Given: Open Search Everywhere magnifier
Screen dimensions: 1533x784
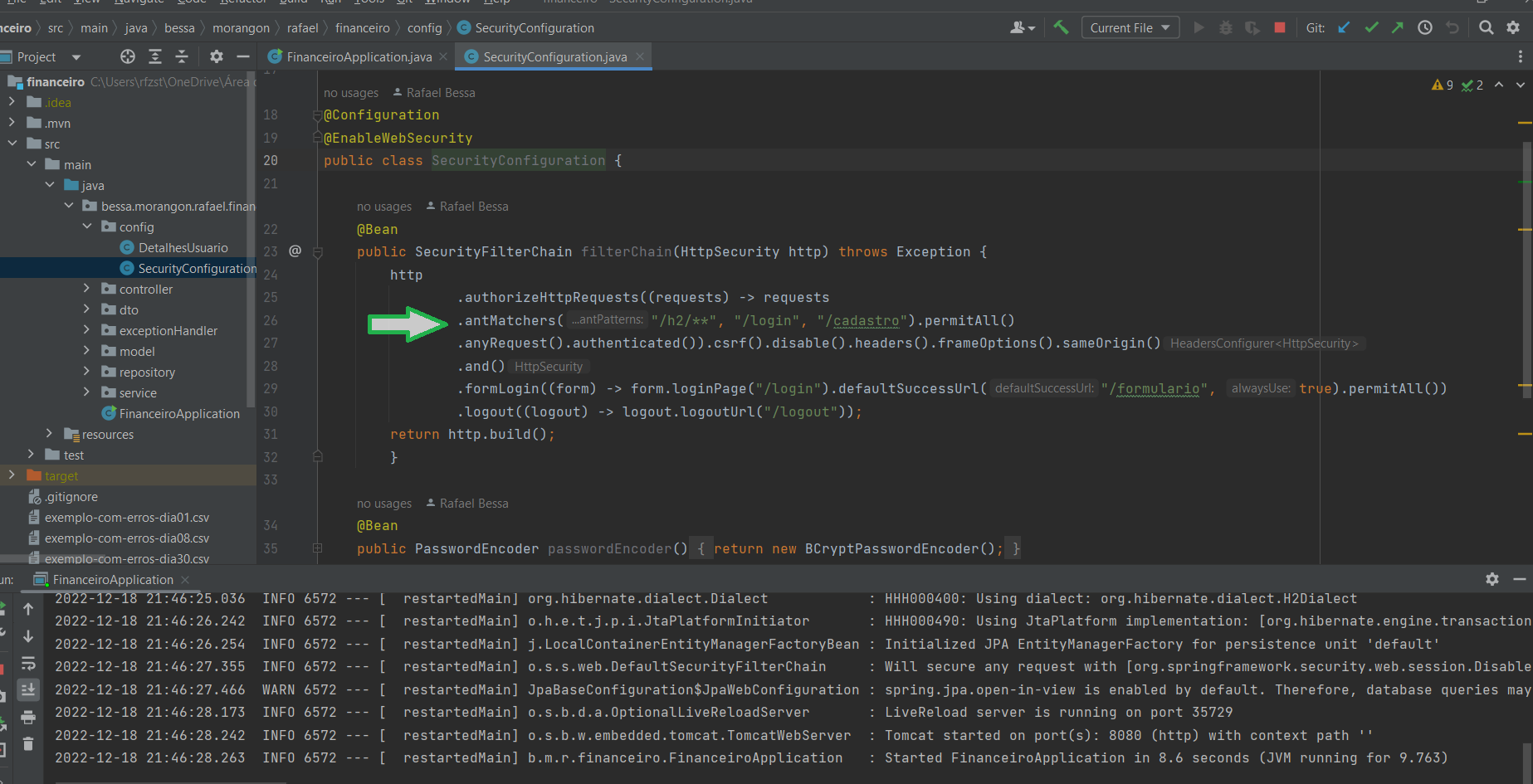Looking at the screenshot, I should point(1487,27).
